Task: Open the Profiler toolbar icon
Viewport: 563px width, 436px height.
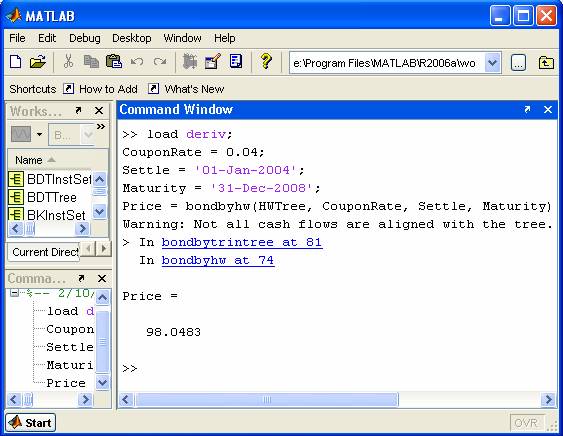Action: click(236, 62)
